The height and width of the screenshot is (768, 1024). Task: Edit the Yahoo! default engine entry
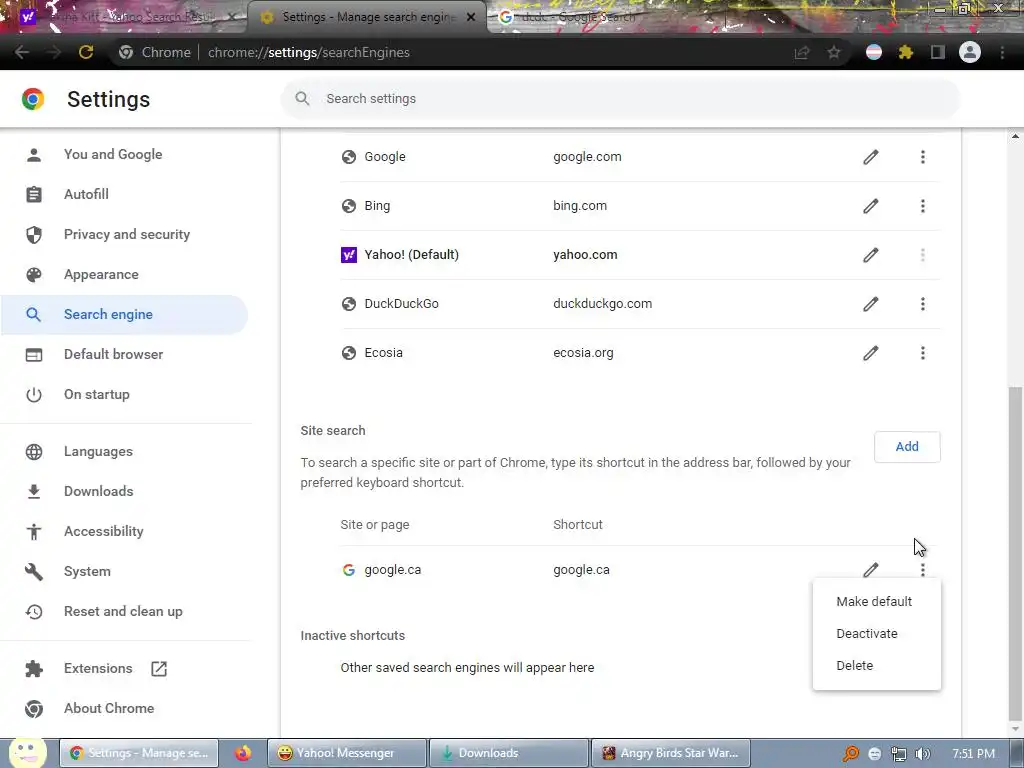(x=871, y=255)
